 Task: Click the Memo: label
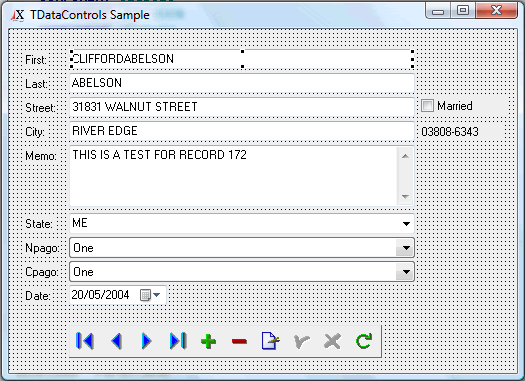pos(41,156)
